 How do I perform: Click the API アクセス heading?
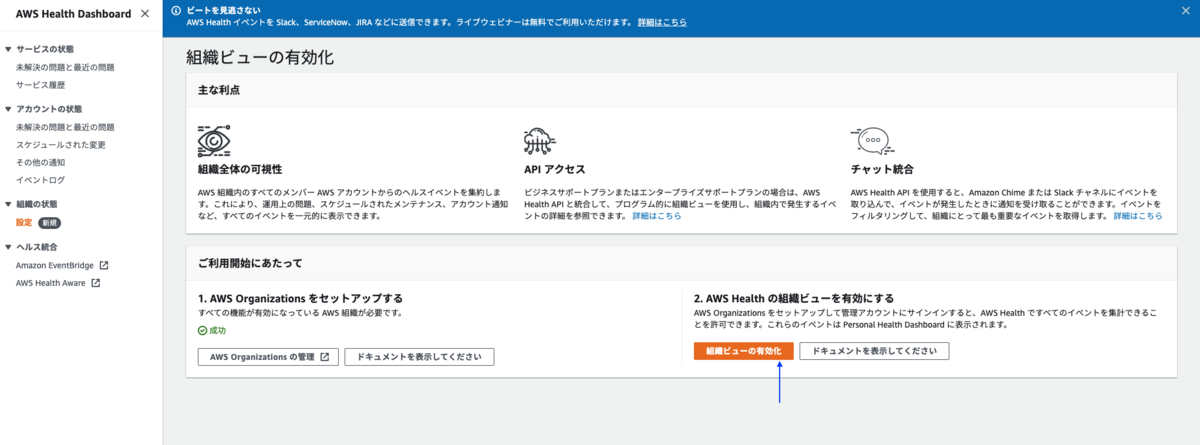point(555,170)
